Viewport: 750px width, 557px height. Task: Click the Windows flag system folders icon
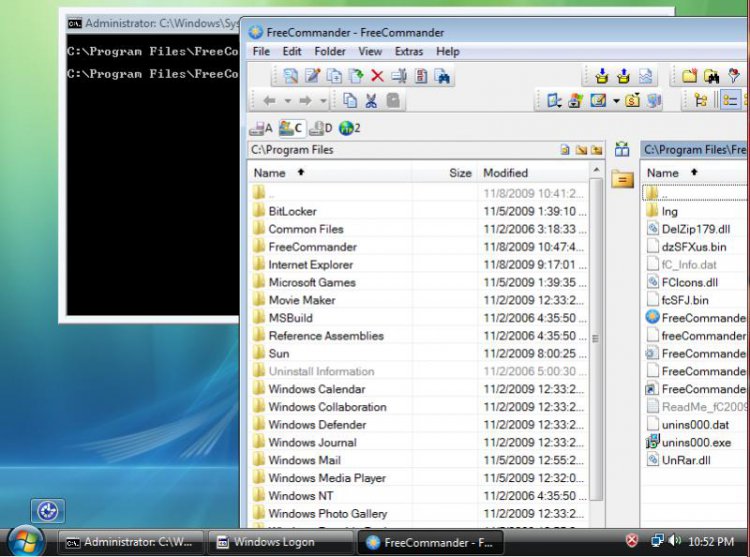(x=575, y=100)
